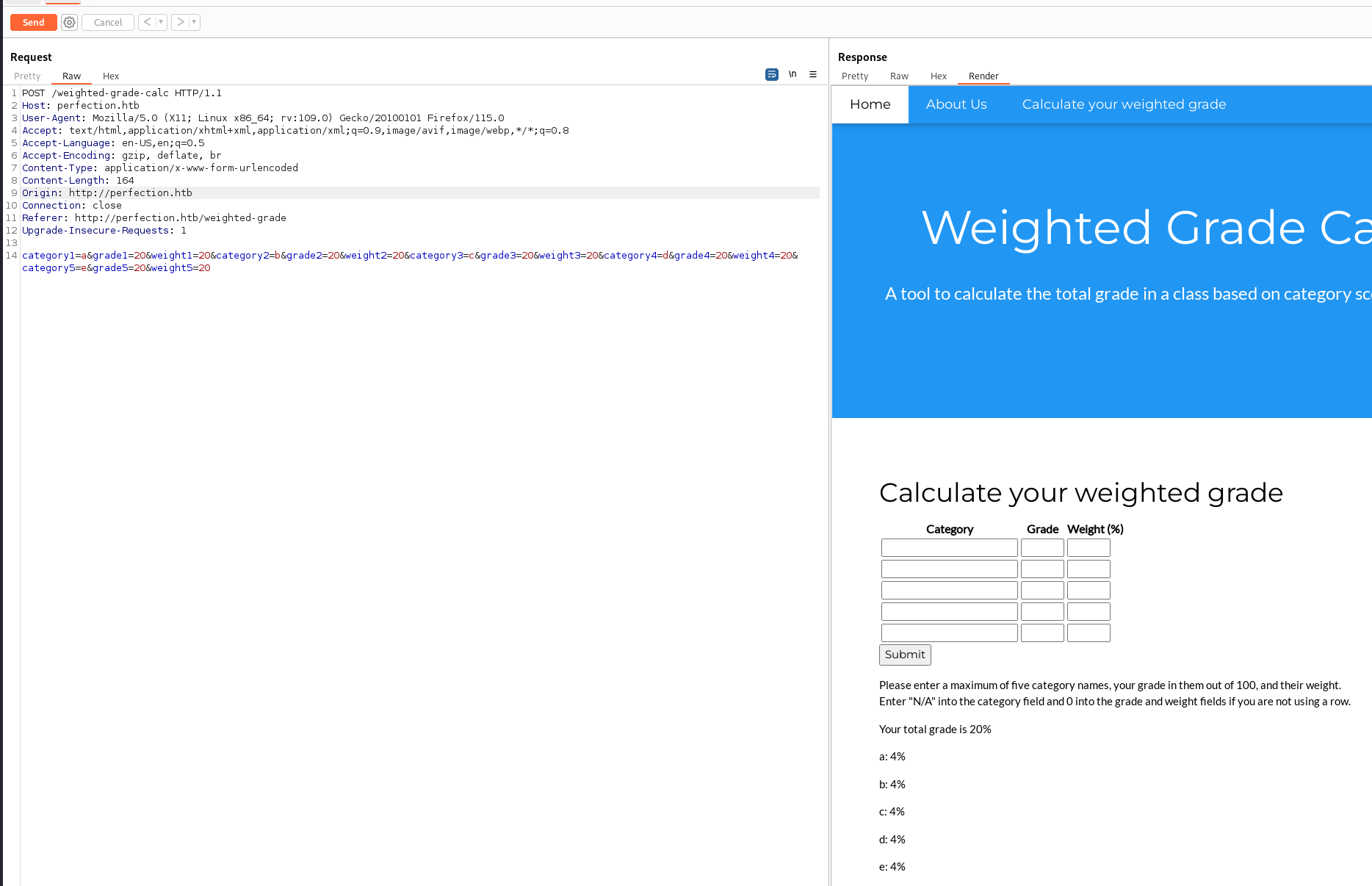Click category5=e on last body line

pyautogui.click(x=54, y=268)
